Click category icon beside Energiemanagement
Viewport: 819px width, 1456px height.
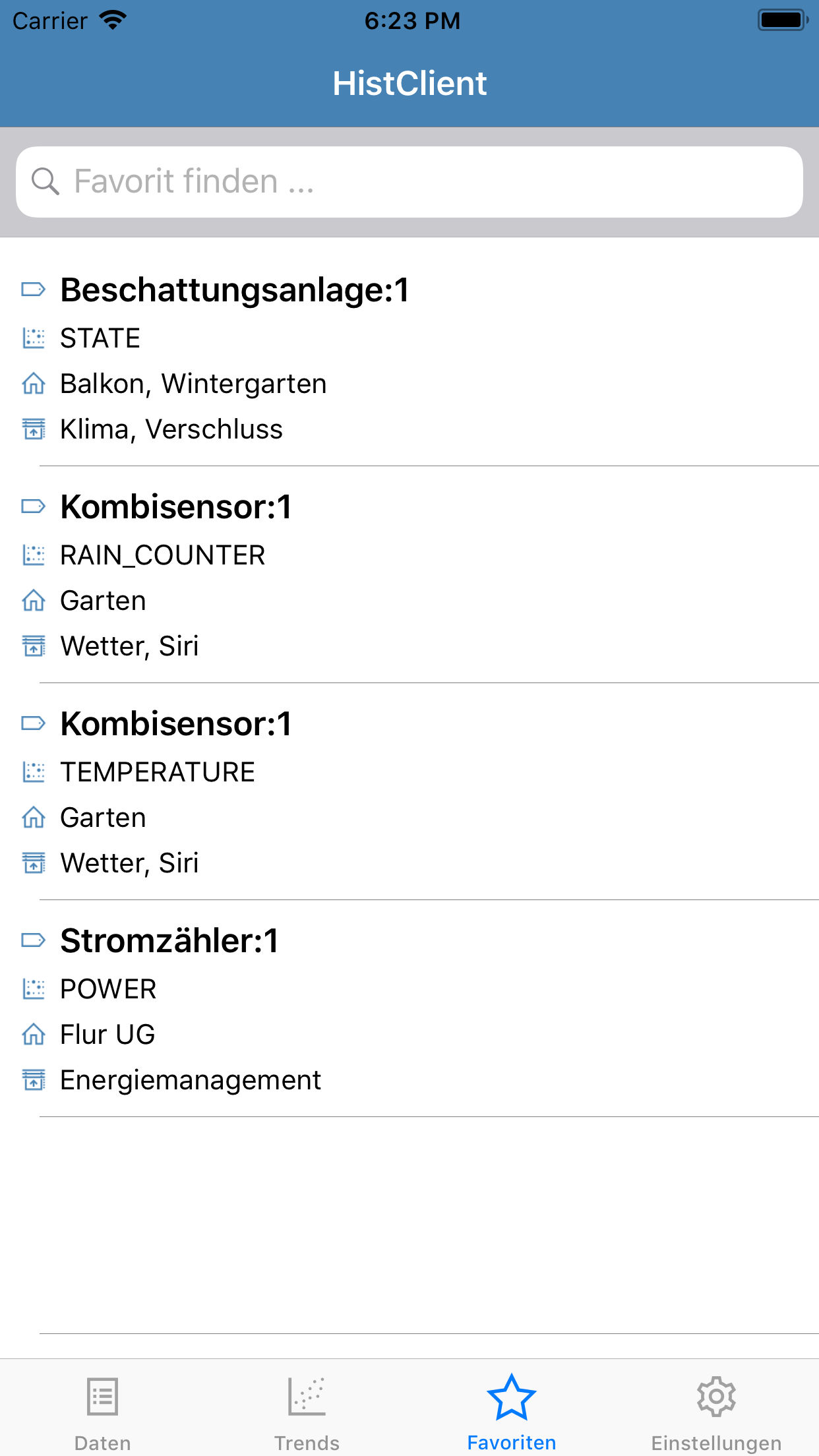pos(34,1079)
